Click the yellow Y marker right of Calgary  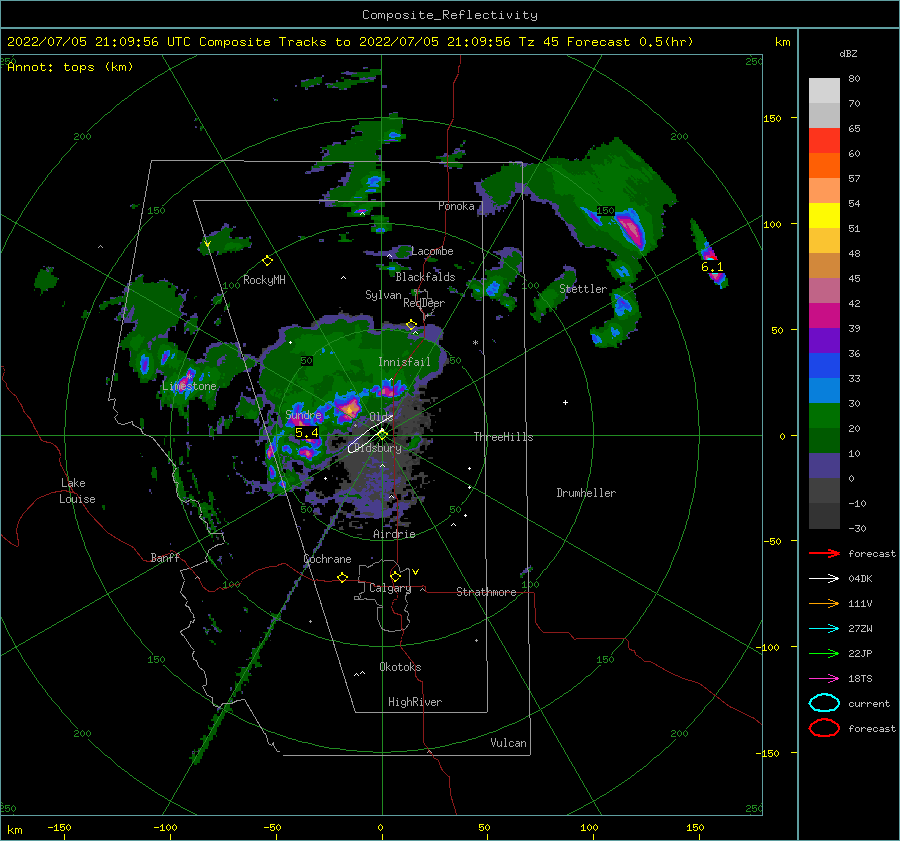click(x=415, y=572)
